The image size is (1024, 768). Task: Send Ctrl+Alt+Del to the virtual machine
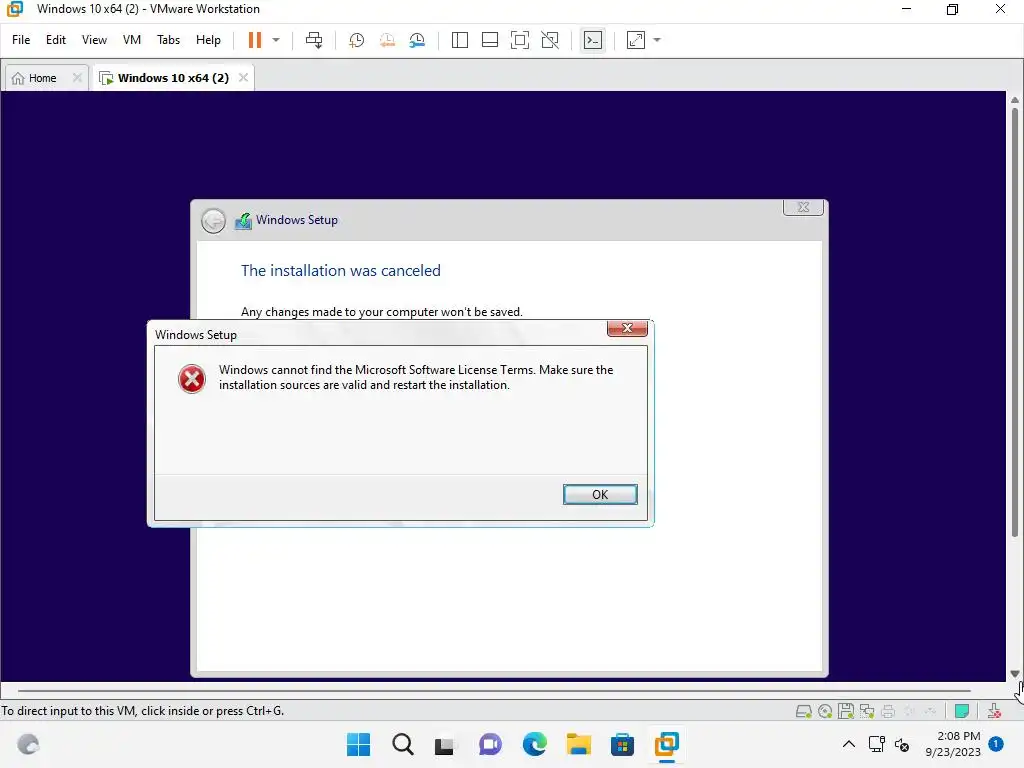(314, 40)
